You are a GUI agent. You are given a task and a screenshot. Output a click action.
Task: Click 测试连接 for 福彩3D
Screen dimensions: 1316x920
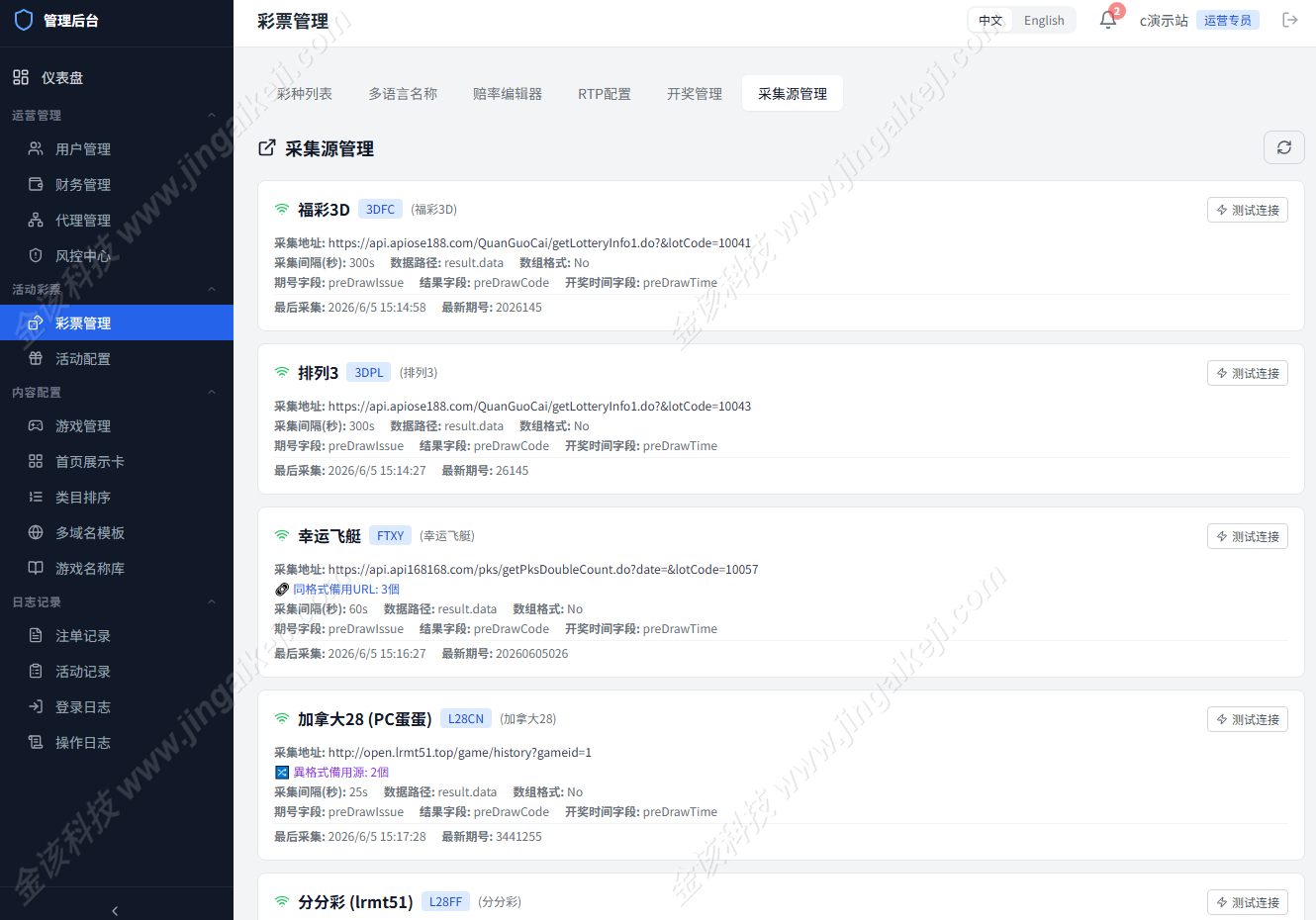tap(1248, 210)
